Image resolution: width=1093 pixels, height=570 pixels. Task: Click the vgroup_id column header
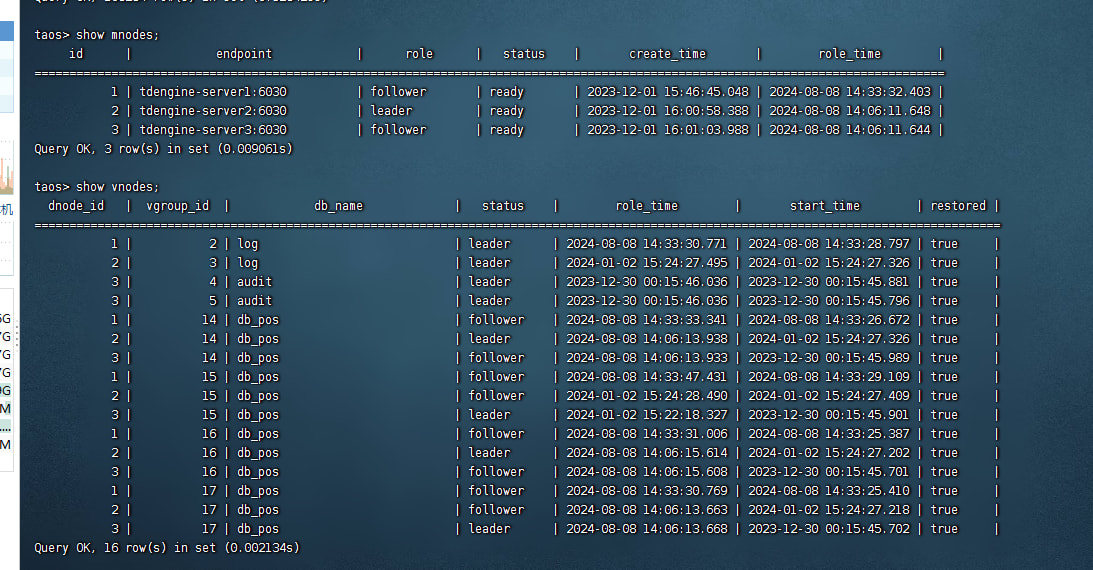(x=177, y=206)
